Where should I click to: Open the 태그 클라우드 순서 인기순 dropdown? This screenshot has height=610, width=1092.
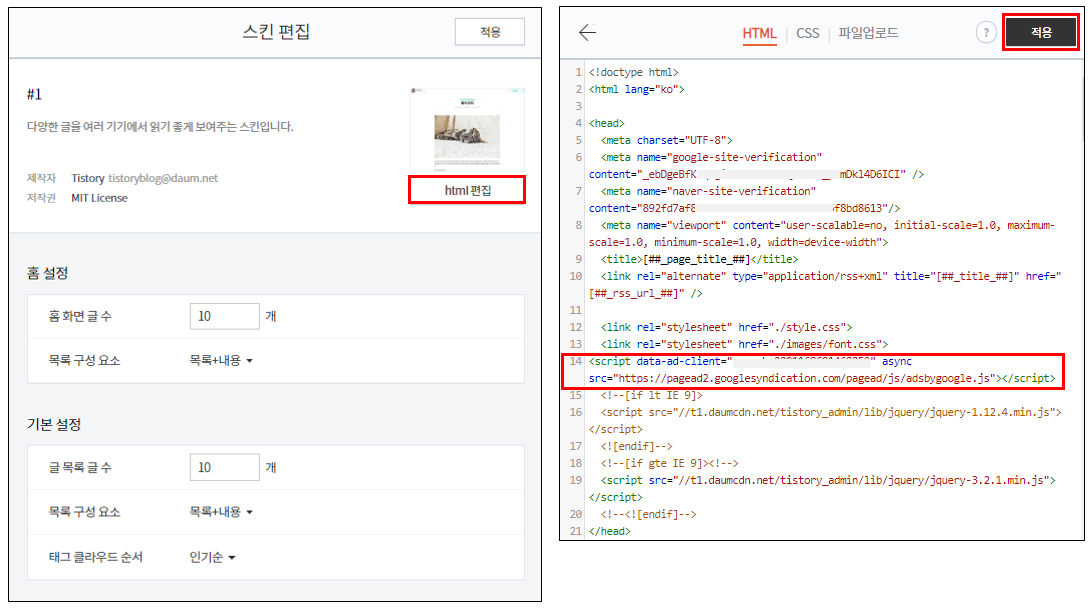(x=212, y=557)
